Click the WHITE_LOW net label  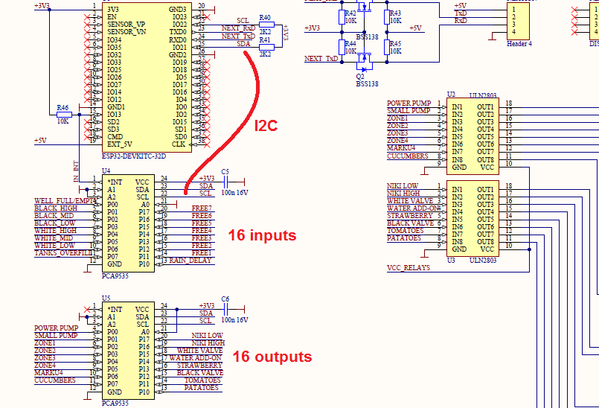[x=55, y=245]
